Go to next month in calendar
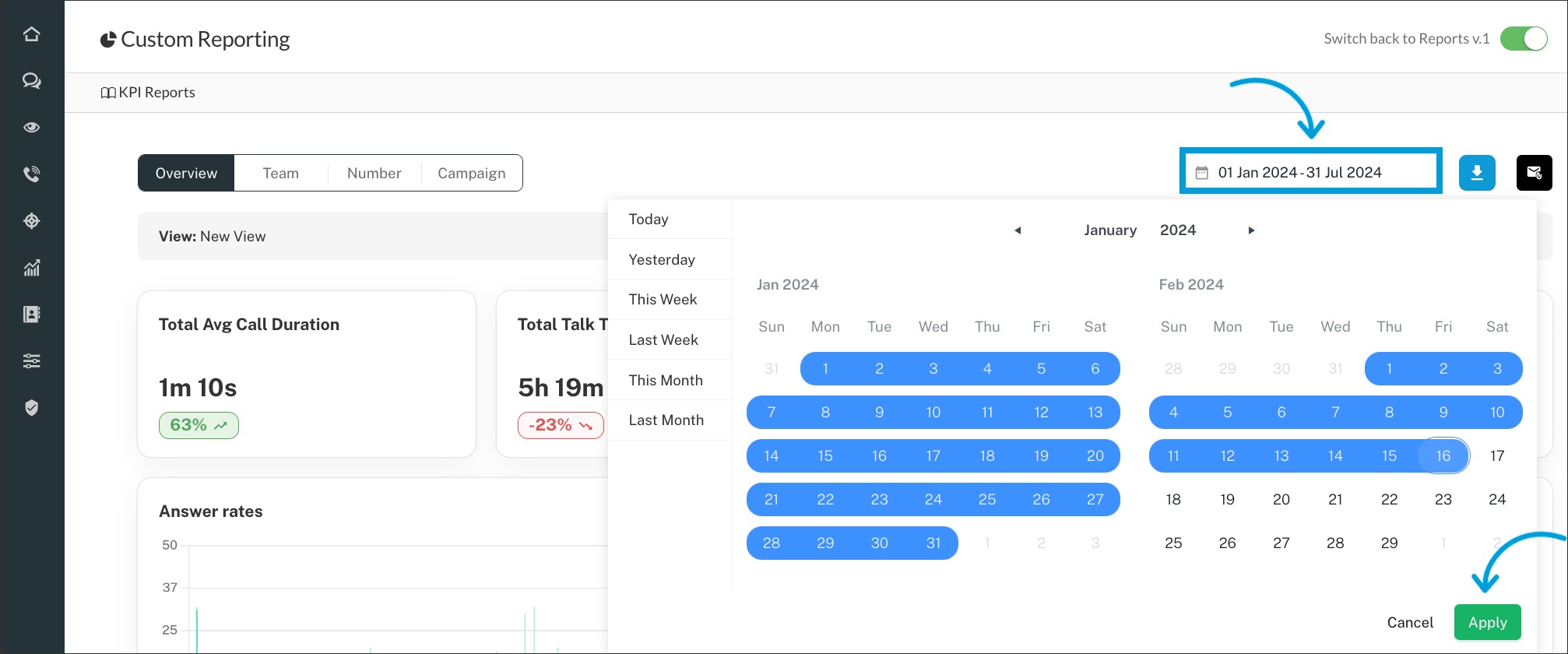The height and width of the screenshot is (654, 1568). pos(1251,230)
